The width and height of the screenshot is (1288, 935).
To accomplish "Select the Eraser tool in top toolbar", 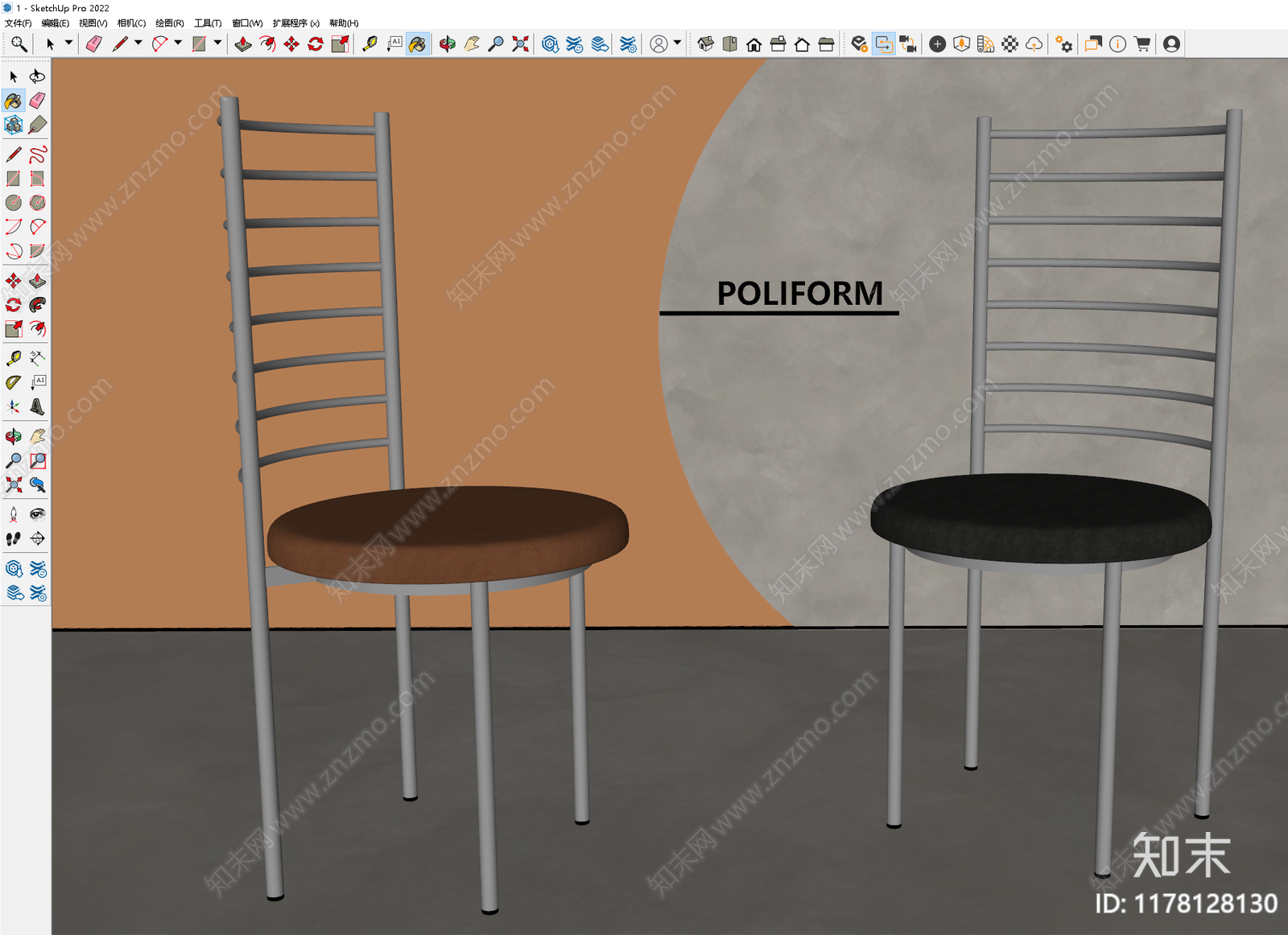I will click(x=94, y=44).
